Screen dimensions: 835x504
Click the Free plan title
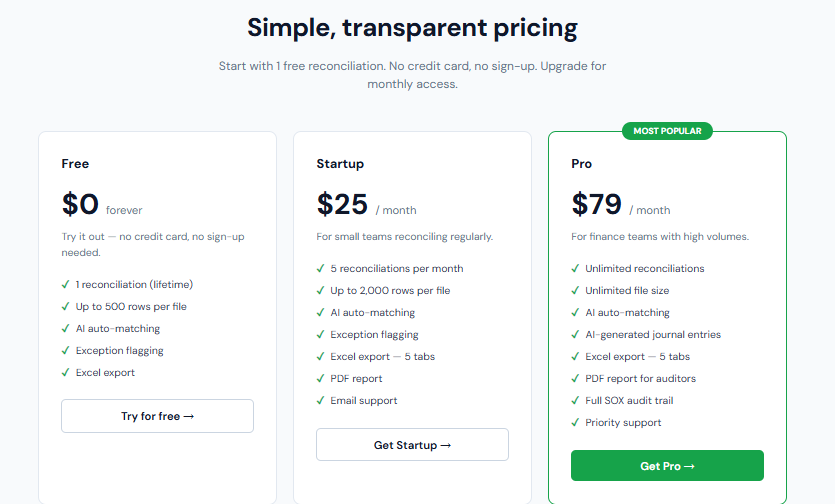[75, 164]
